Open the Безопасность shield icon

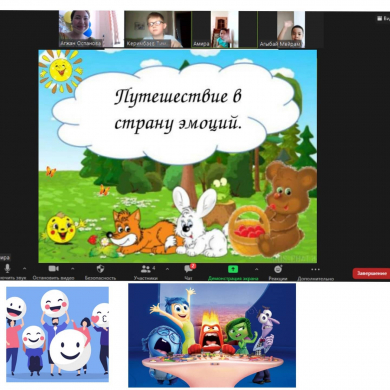pos(100,269)
